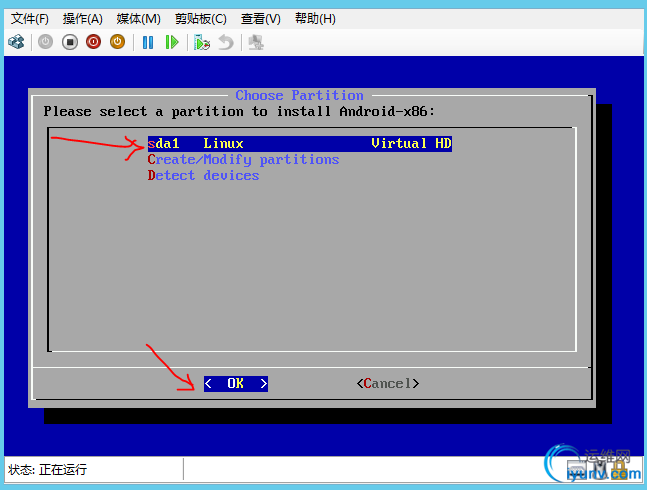Open the 帮助(H) menu
647x490 pixels.
click(x=315, y=19)
